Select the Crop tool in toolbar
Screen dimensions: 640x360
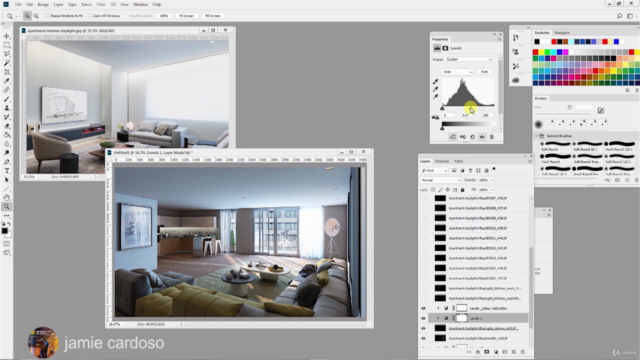point(7,72)
